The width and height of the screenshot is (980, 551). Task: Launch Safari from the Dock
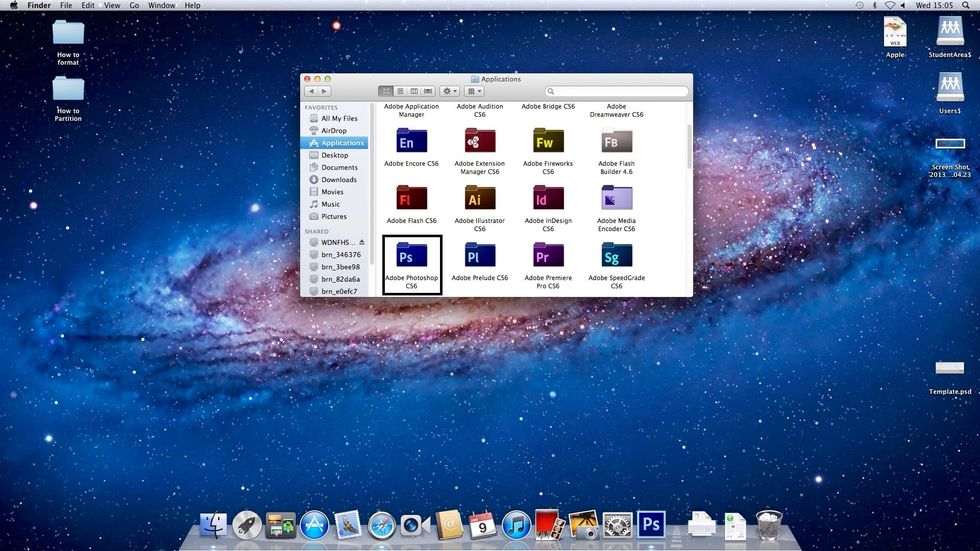(381, 525)
